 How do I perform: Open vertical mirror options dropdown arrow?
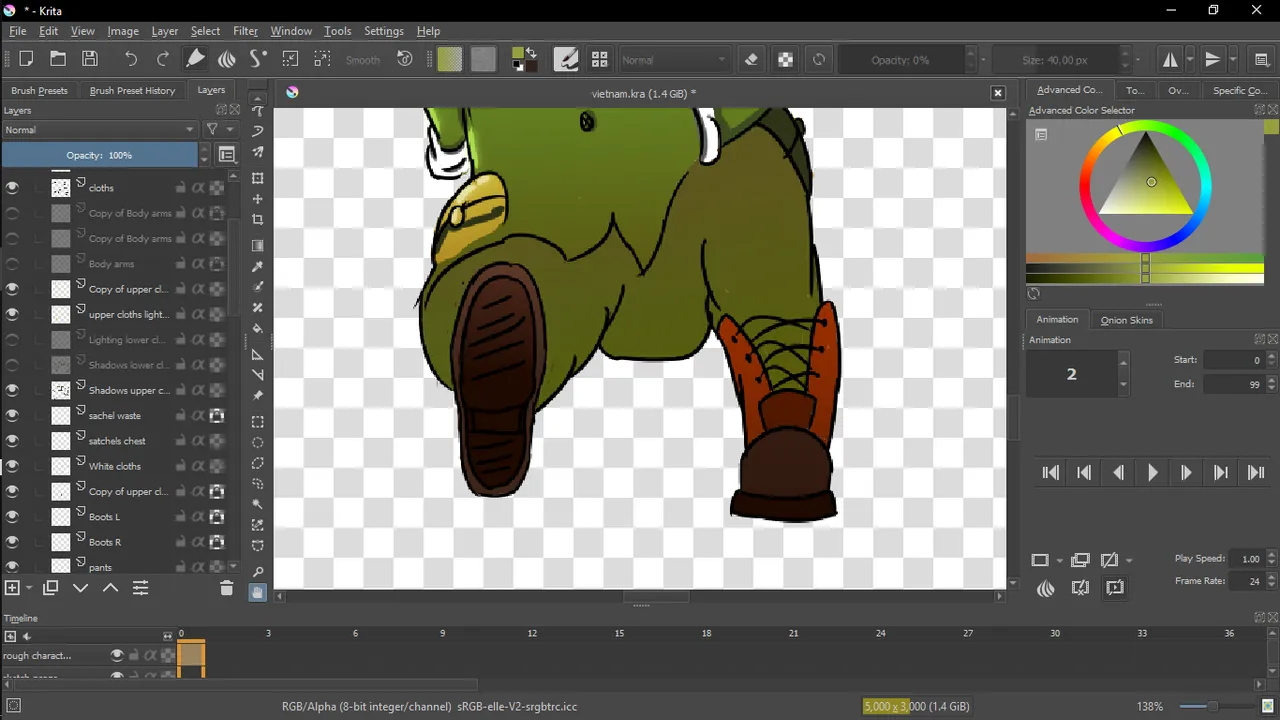click(x=1233, y=60)
